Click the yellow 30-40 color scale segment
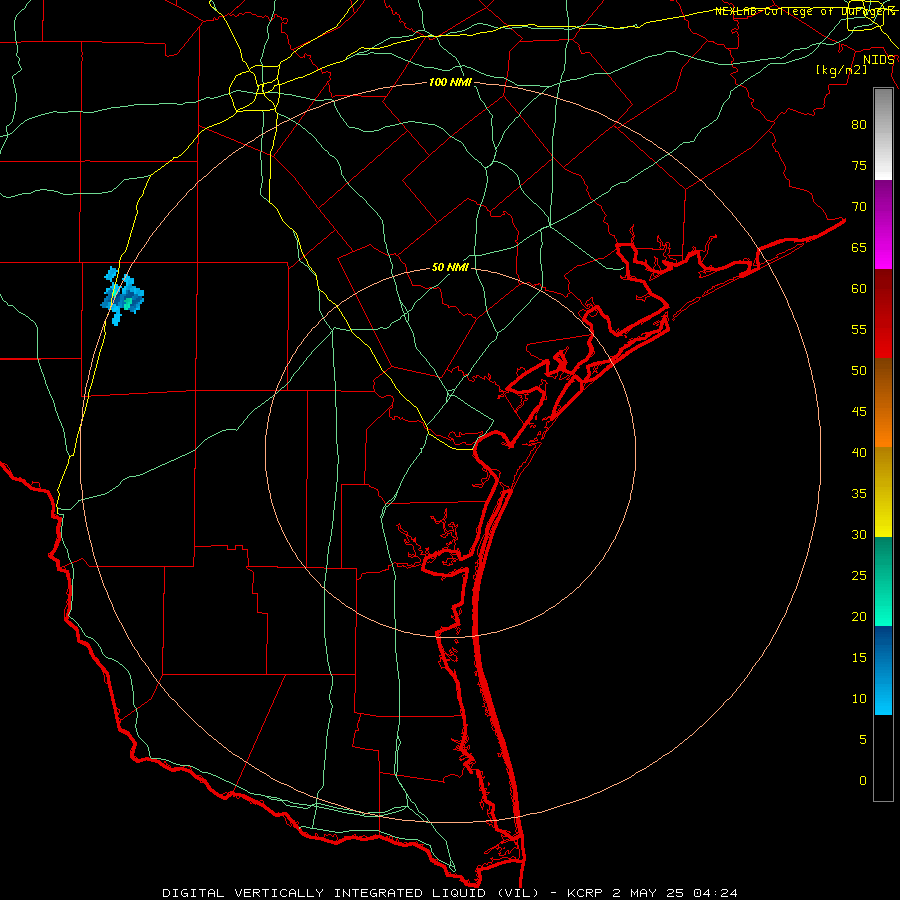 (x=883, y=492)
